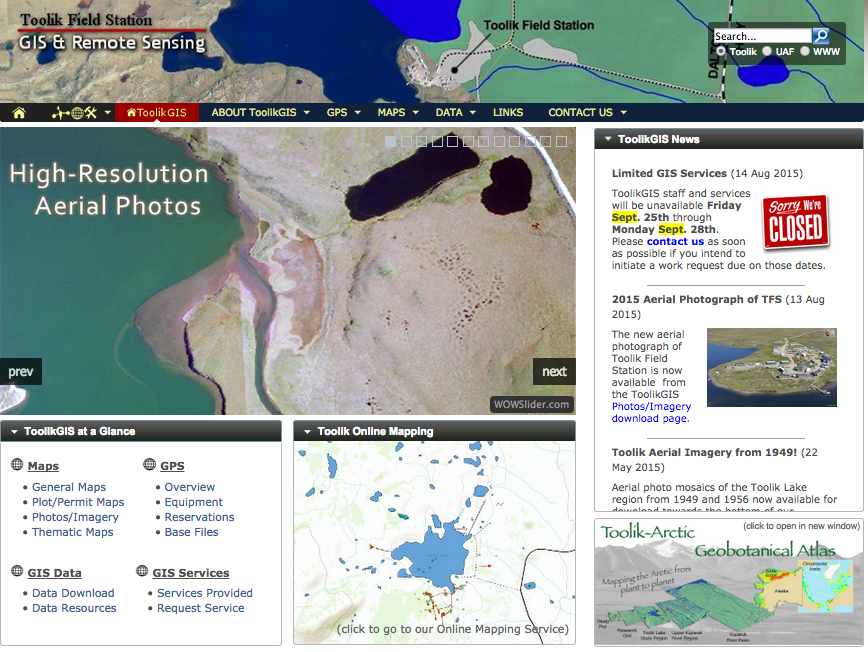
Task: Open the GIS Services heading link
Action: coord(191,573)
